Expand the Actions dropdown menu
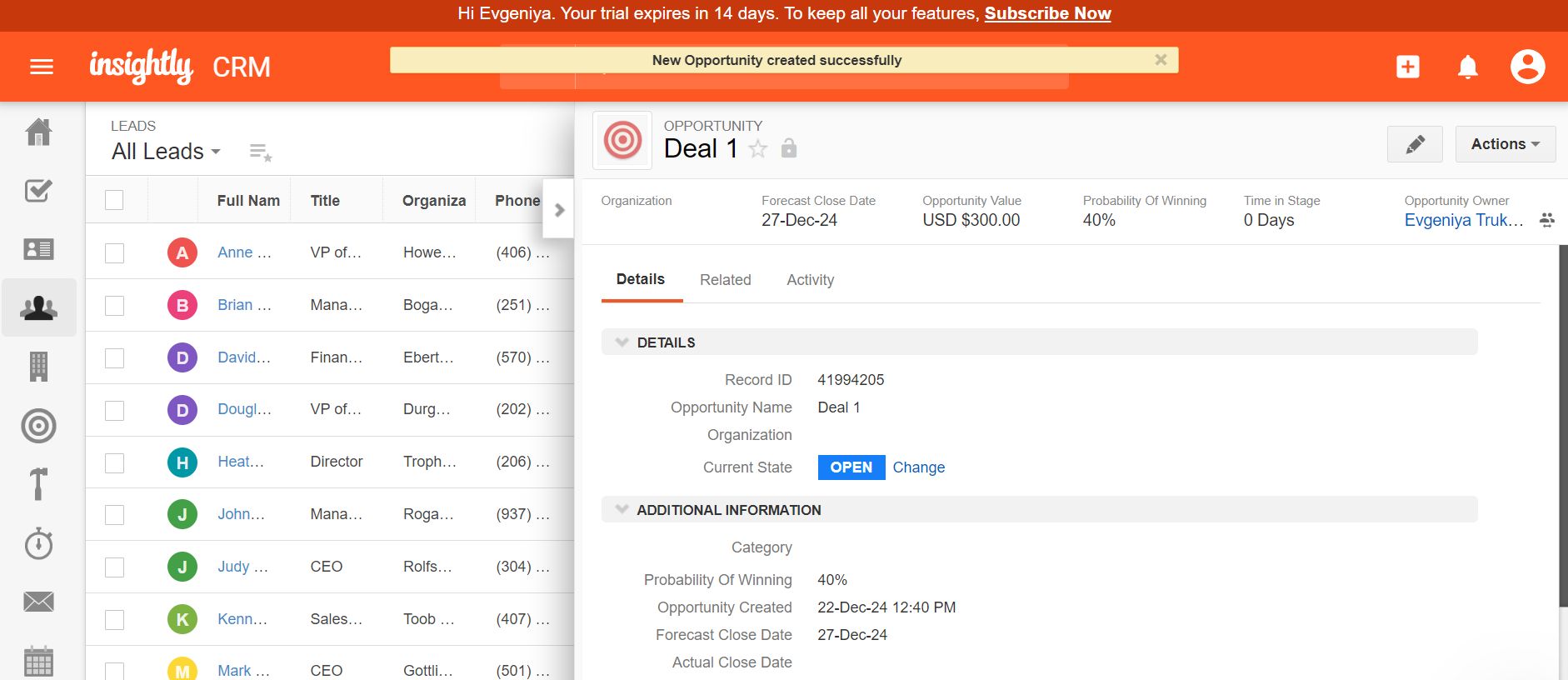The height and width of the screenshot is (680, 1568). click(1505, 144)
